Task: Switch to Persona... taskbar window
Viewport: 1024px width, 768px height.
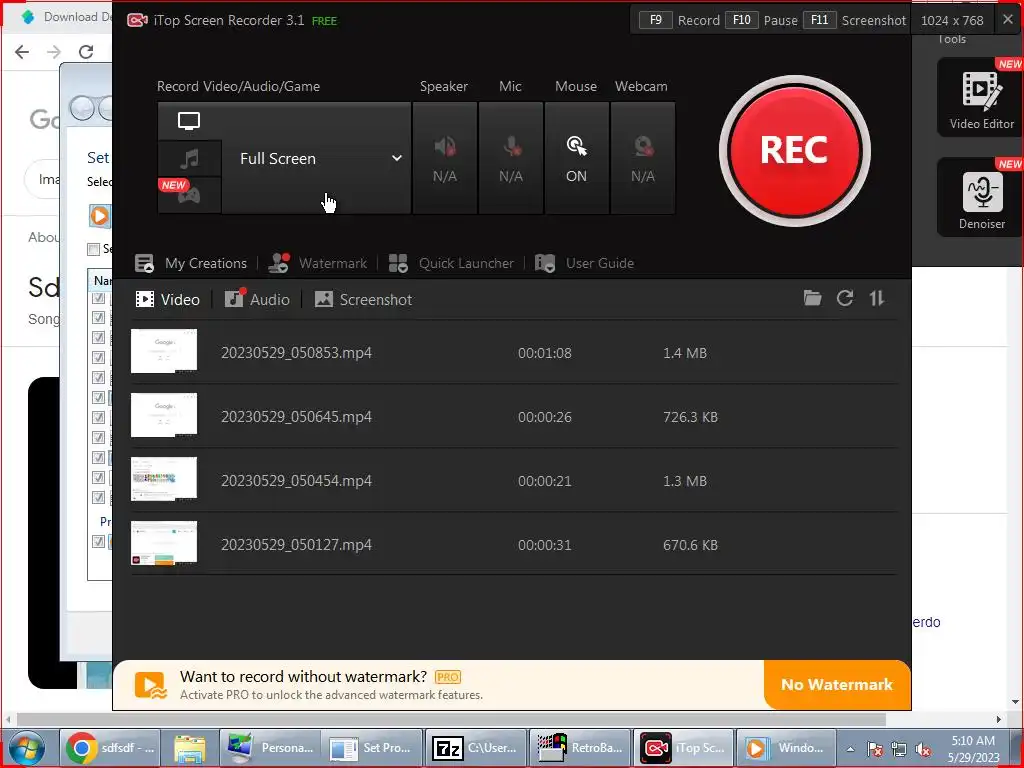Action: click(x=270, y=748)
